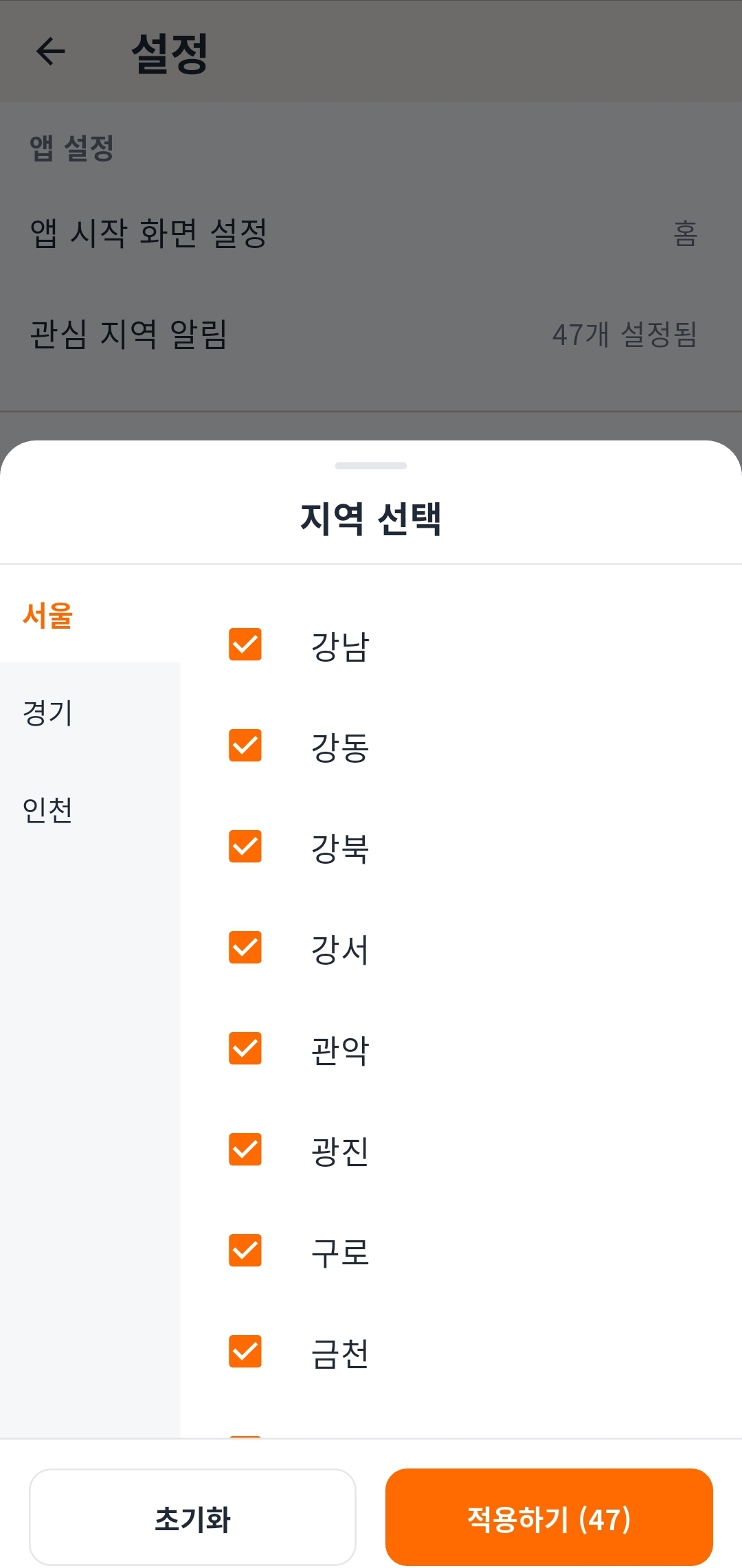Click the 47개 설정됨 value
This screenshot has height=1568, width=742.
pos(625,335)
